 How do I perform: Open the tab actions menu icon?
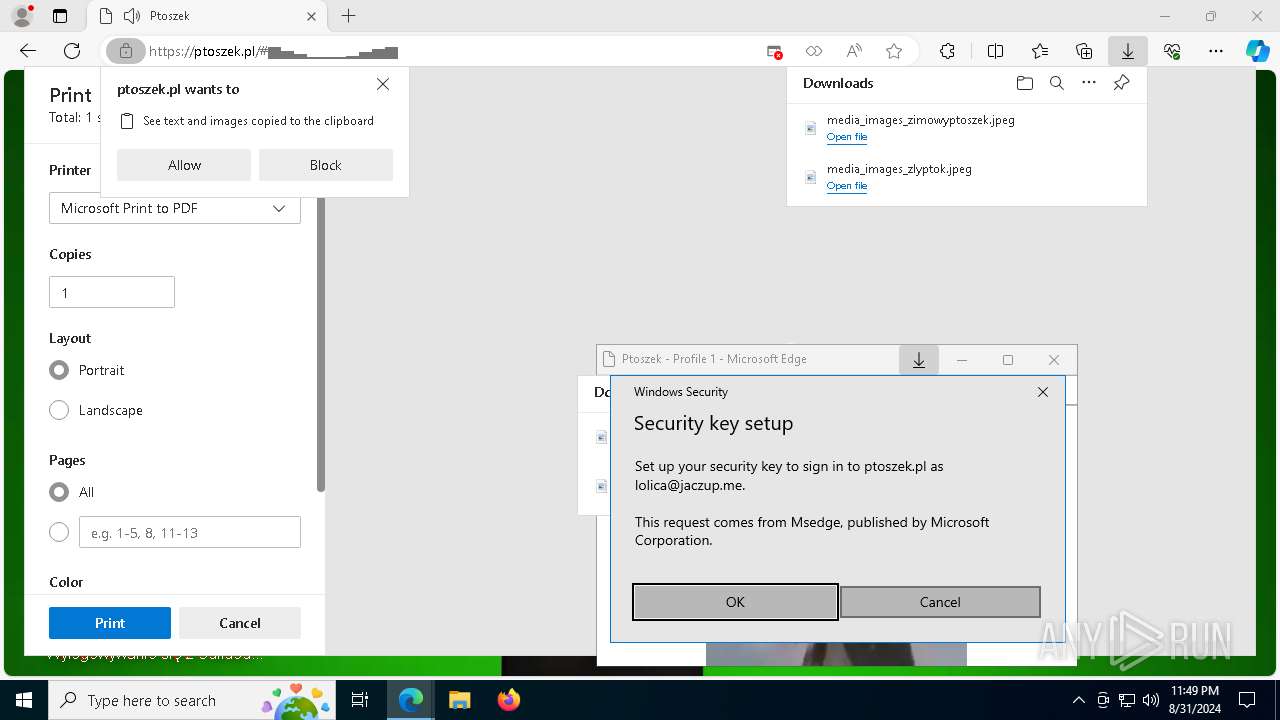pyautogui.click(x=60, y=16)
